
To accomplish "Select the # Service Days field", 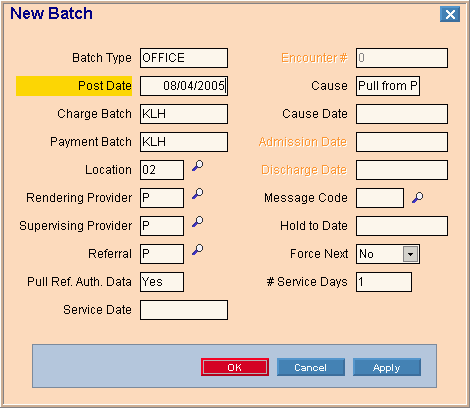I will coord(384,282).
